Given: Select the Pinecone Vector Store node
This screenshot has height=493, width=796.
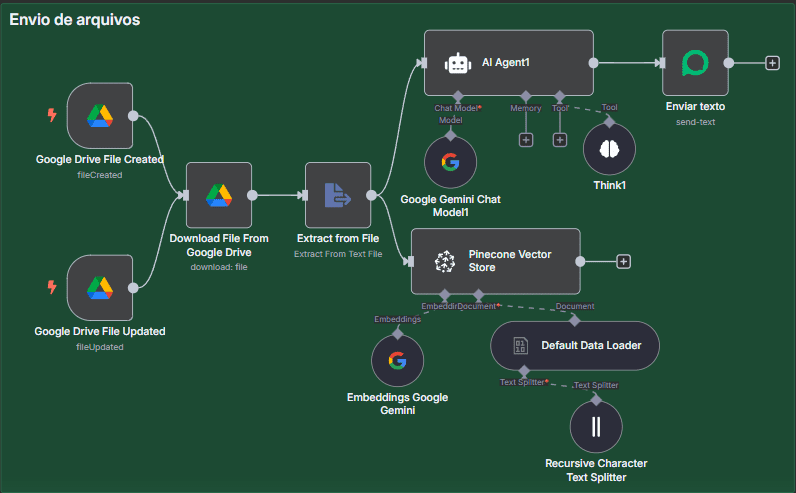Looking at the screenshot, I should (x=495, y=261).
